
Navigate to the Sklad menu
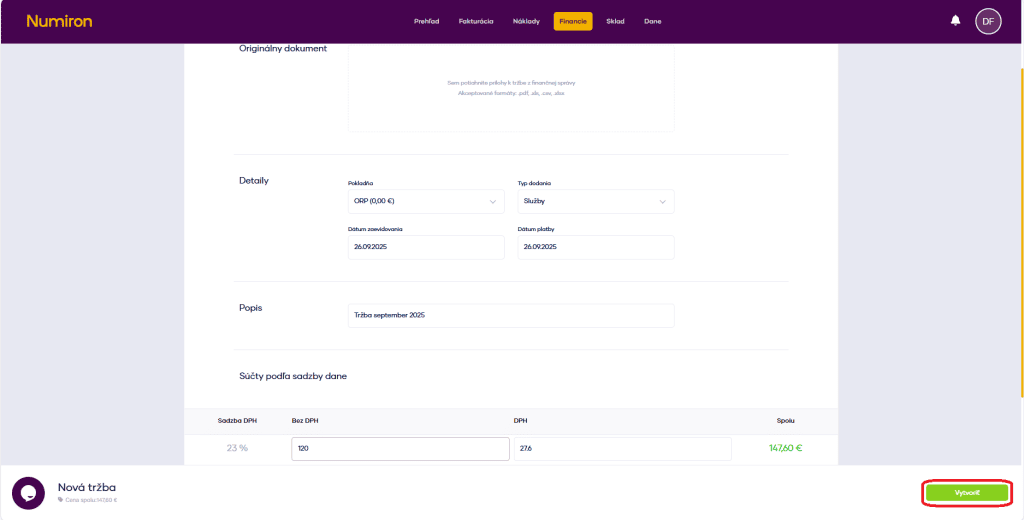click(x=615, y=21)
